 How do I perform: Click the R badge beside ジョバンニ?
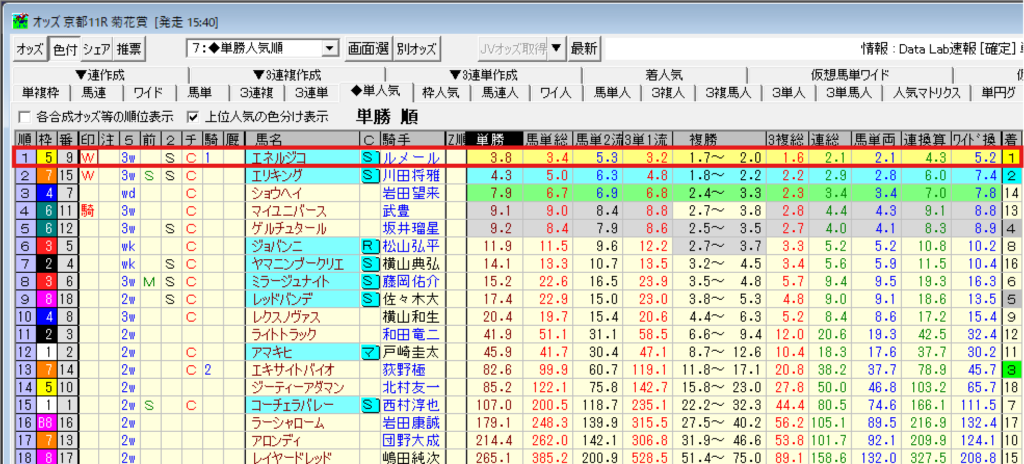tap(368, 246)
